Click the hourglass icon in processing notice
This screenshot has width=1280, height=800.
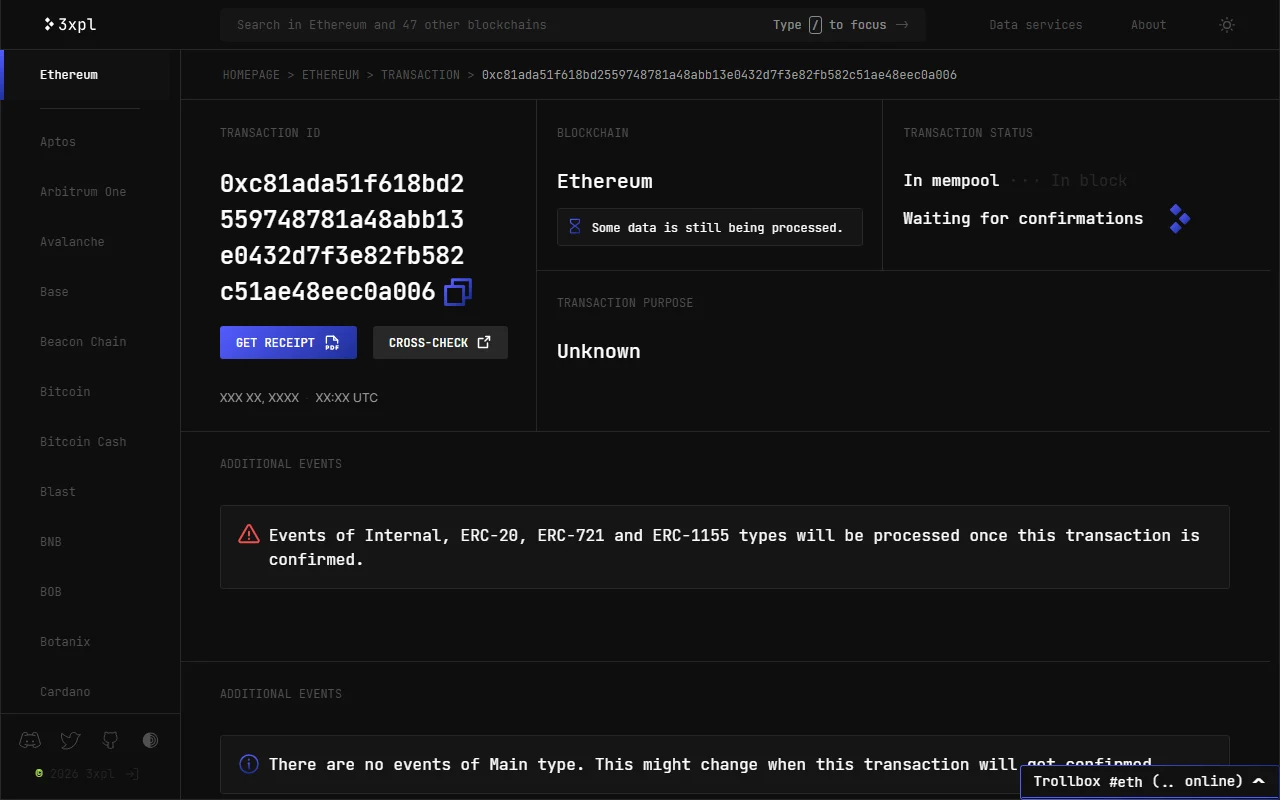click(x=575, y=227)
